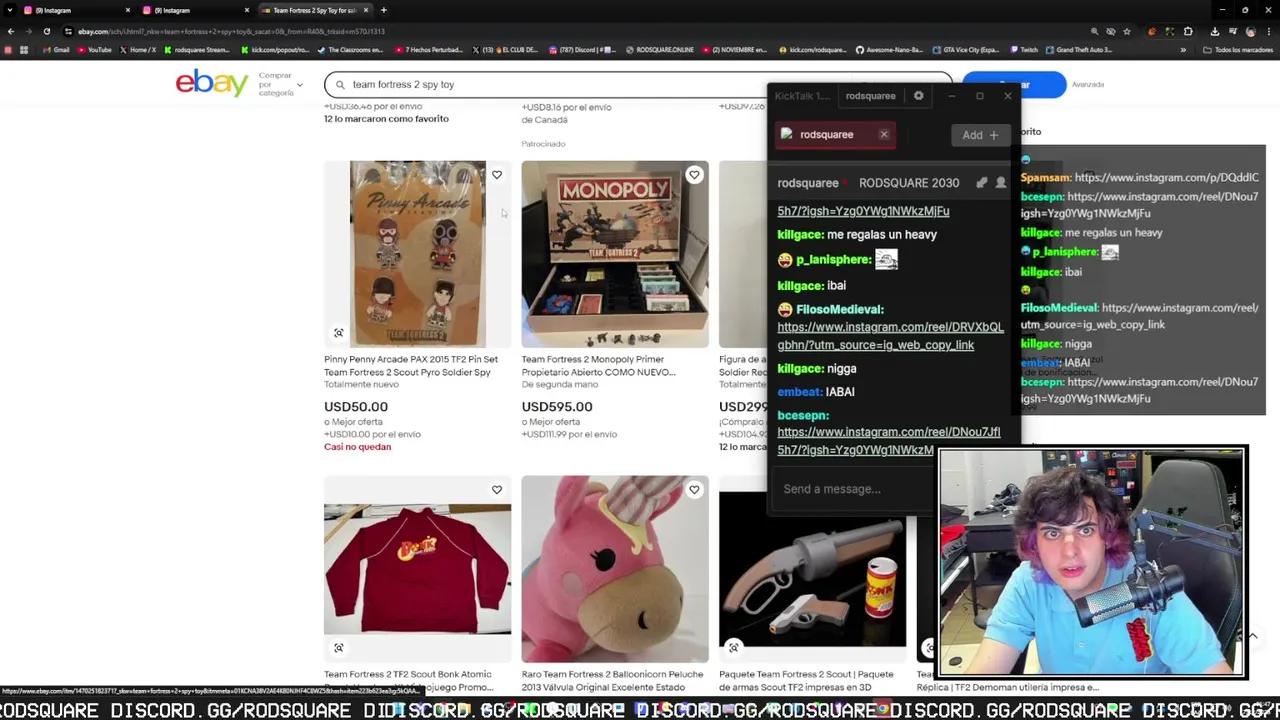Open the 3D printed Scout weapons thumbnail

click(812, 569)
